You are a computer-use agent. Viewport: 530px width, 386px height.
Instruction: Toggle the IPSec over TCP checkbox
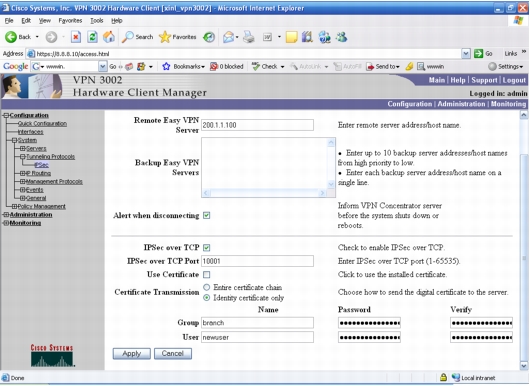[x=207, y=248]
